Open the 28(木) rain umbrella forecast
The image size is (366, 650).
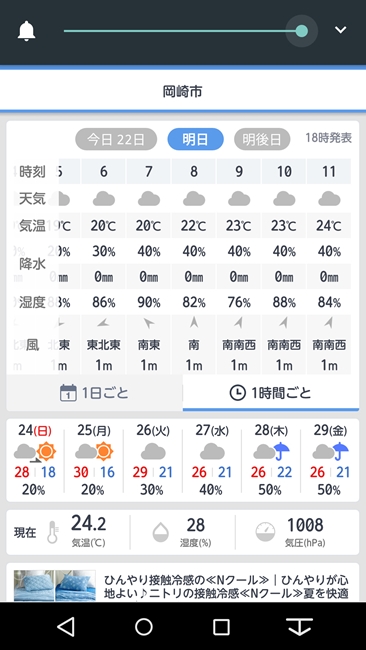(x=271, y=460)
